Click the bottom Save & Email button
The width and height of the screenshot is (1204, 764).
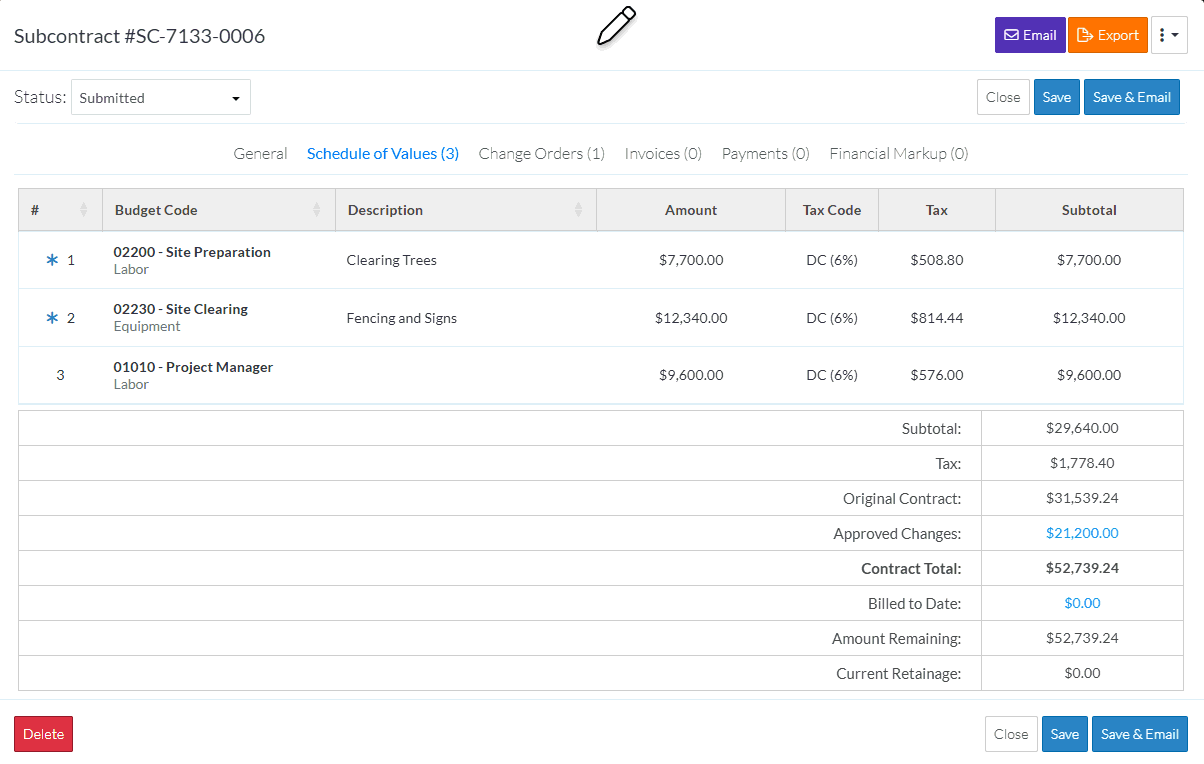[1140, 734]
